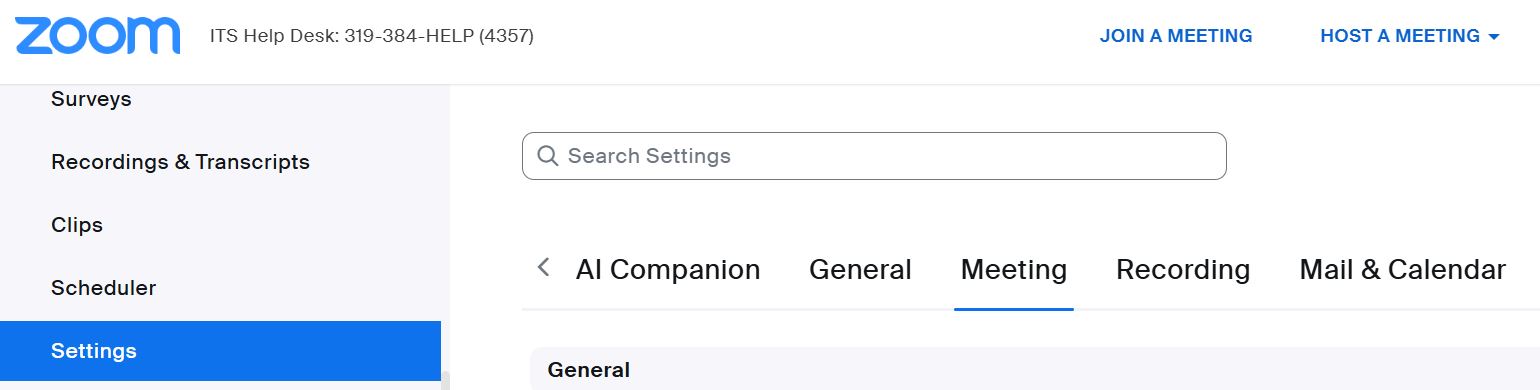The width and height of the screenshot is (1540, 390).
Task: Select the Meeting tab
Action: [1014, 270]
